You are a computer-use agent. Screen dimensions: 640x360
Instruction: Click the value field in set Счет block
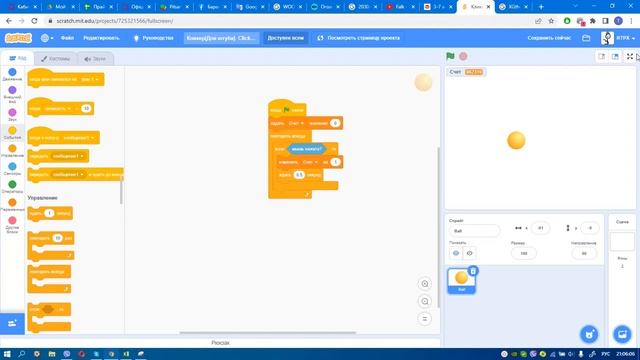click(335, 123)
